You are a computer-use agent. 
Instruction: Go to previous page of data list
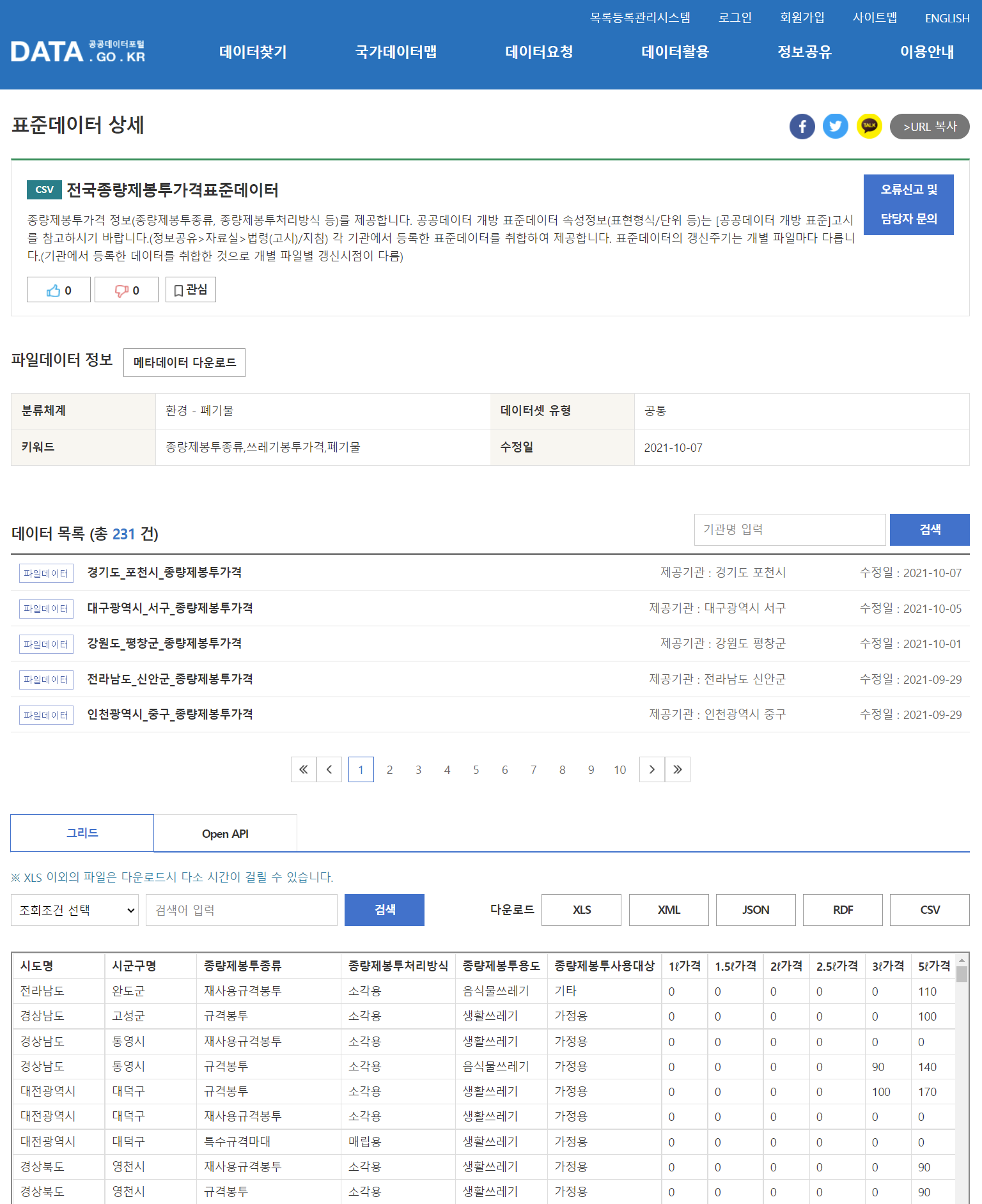pyautogui.click(x=329, y=769)
